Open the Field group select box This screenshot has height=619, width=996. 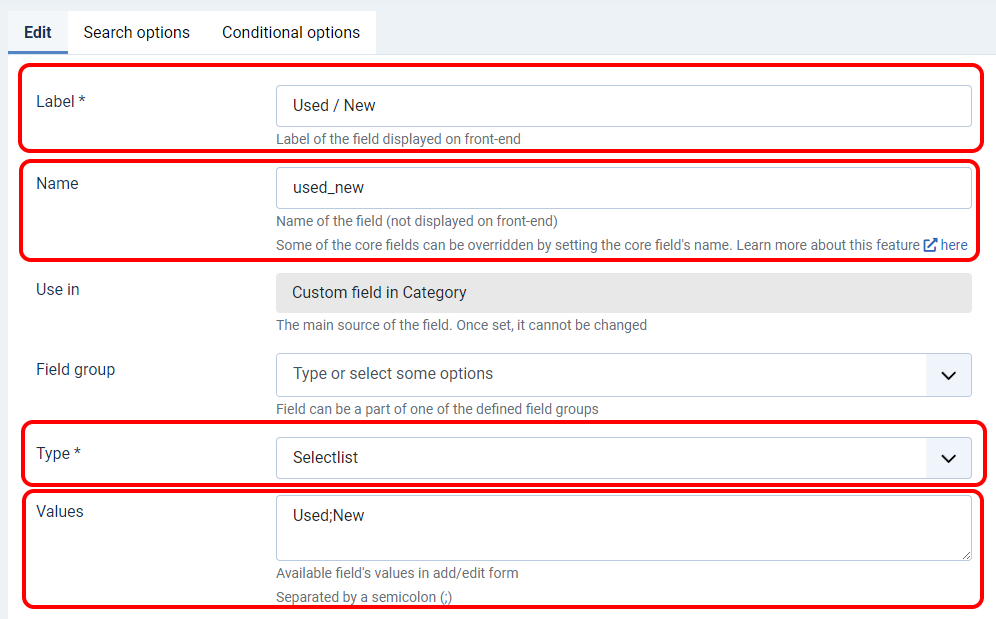[624, 375]
